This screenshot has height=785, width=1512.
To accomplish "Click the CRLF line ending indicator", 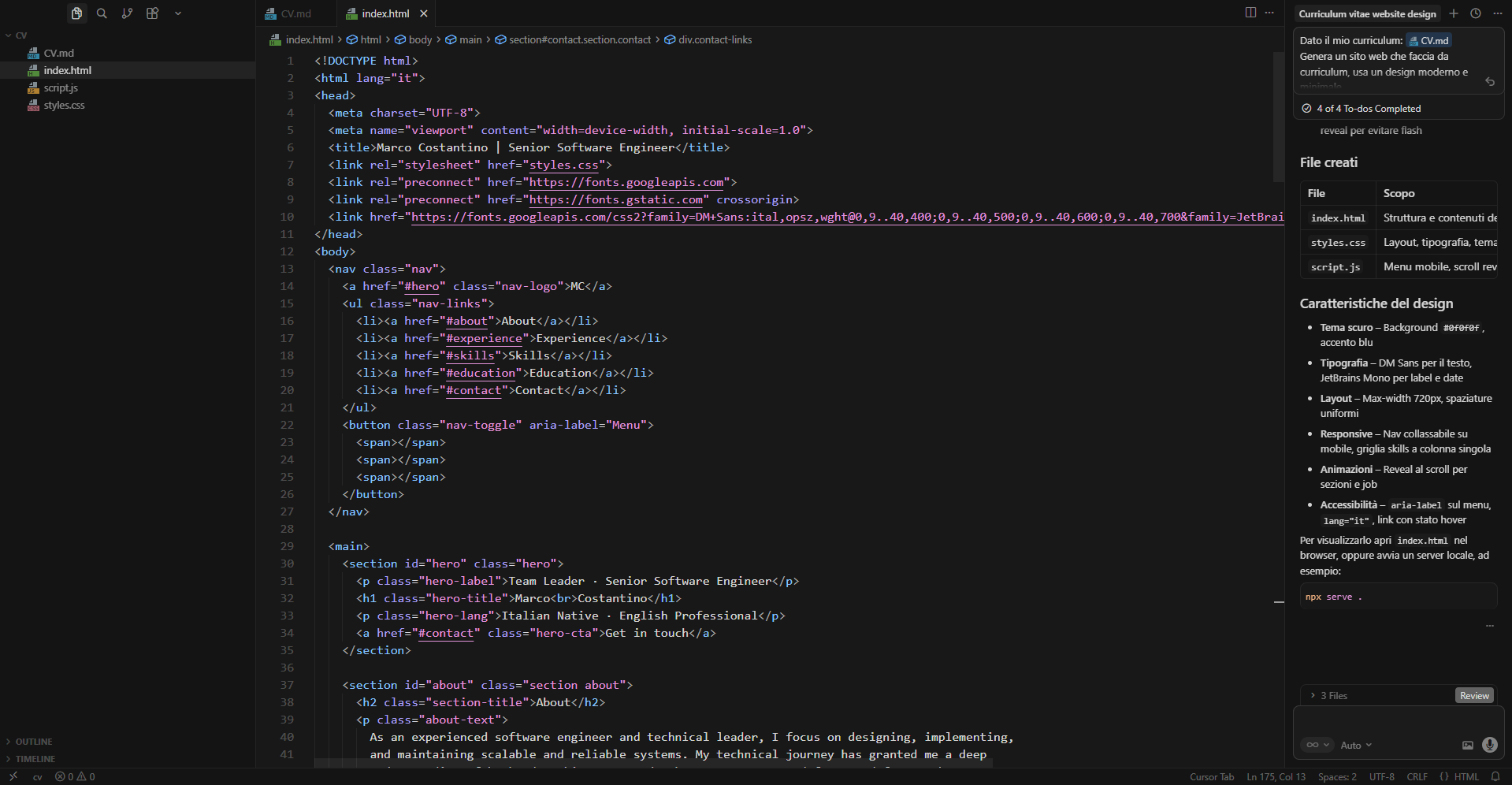I will pyautogui.click(x=1417, y=776).
